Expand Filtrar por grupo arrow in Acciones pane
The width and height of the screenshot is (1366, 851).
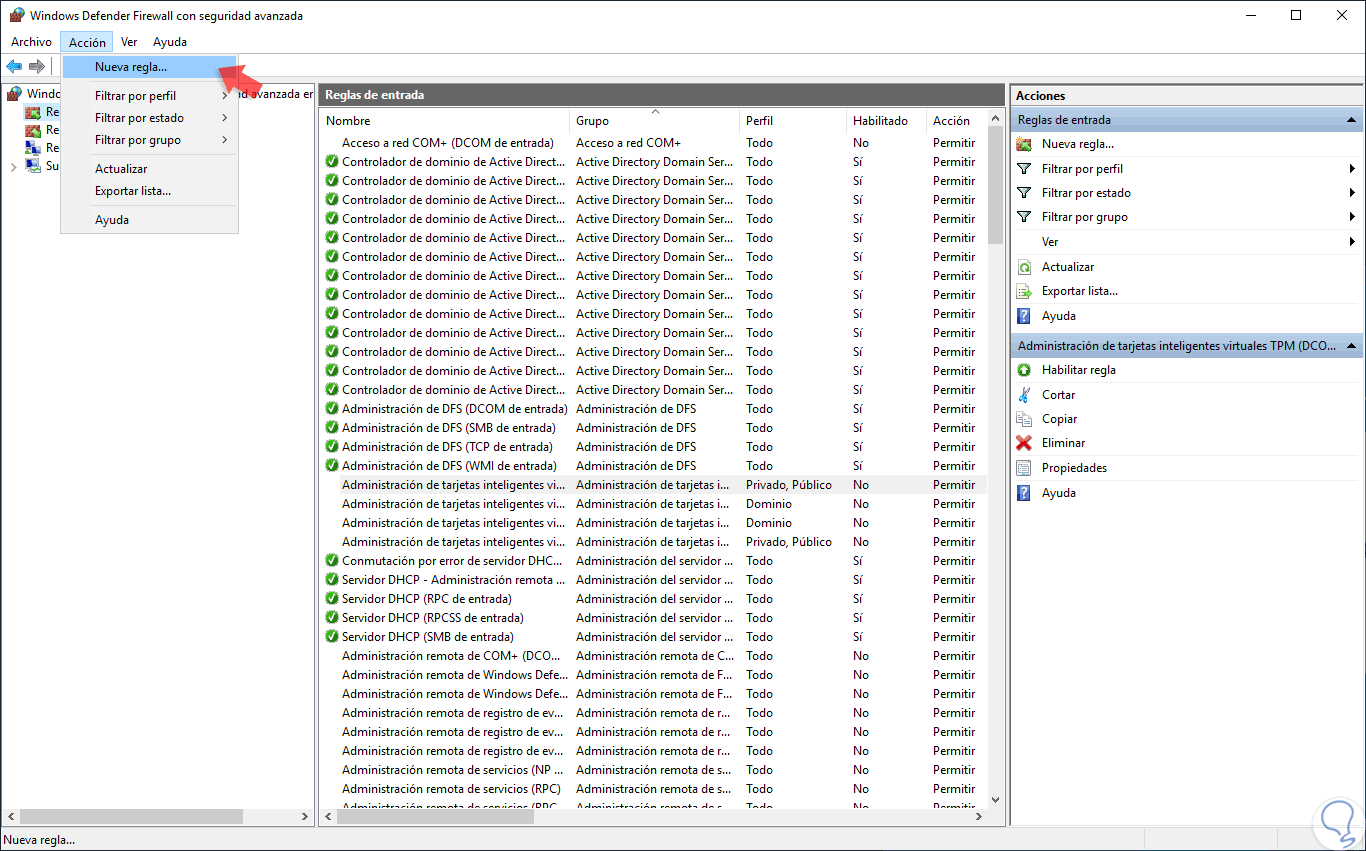[1352, 217]
